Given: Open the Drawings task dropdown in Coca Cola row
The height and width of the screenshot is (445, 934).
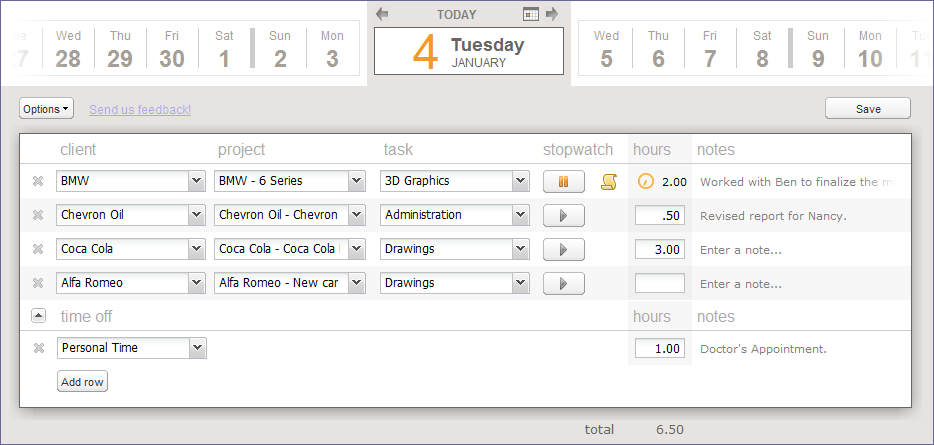Looking at the screenshot, I should tap(520, 249).
